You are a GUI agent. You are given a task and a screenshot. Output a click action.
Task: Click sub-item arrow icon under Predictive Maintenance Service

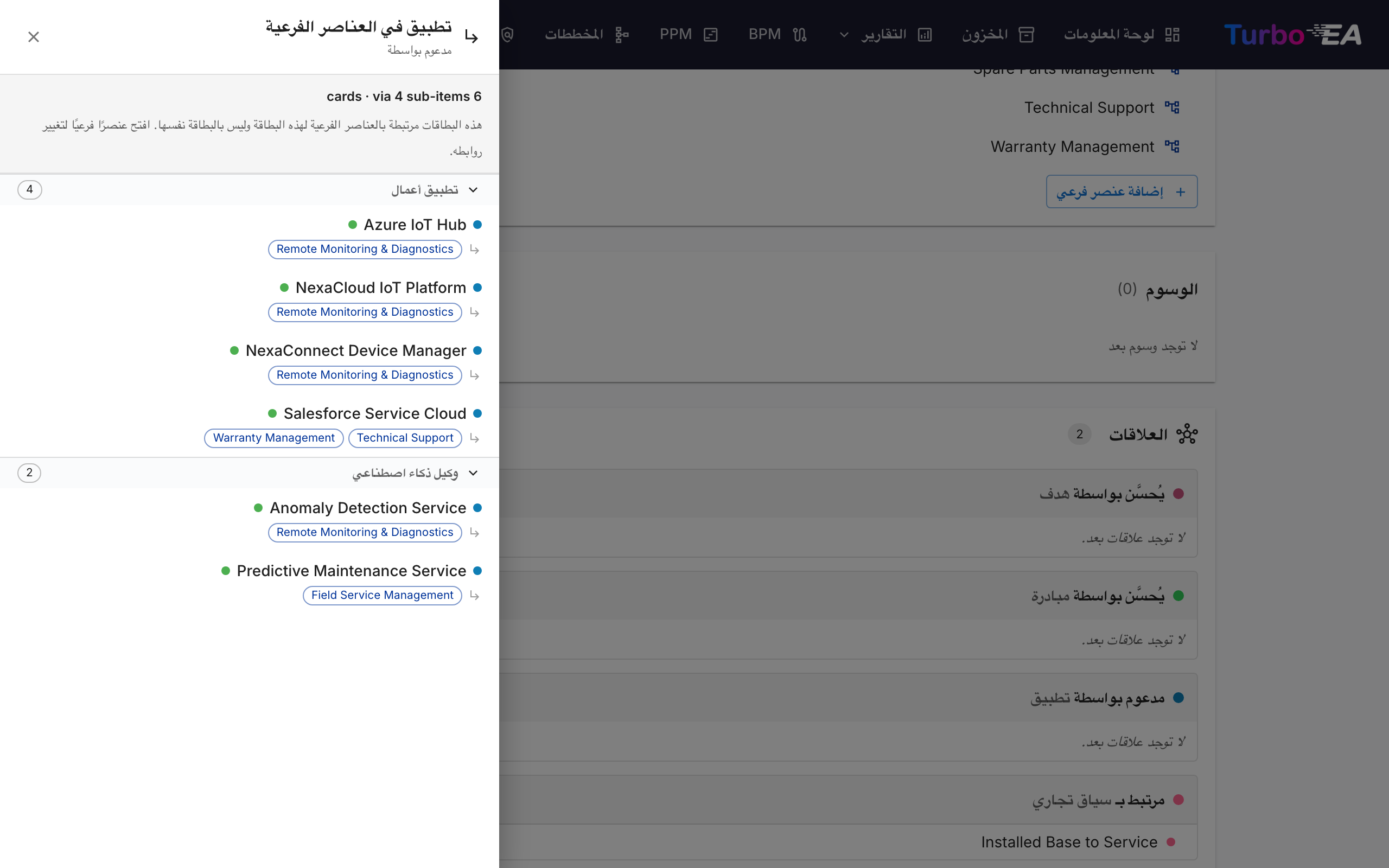474,595
